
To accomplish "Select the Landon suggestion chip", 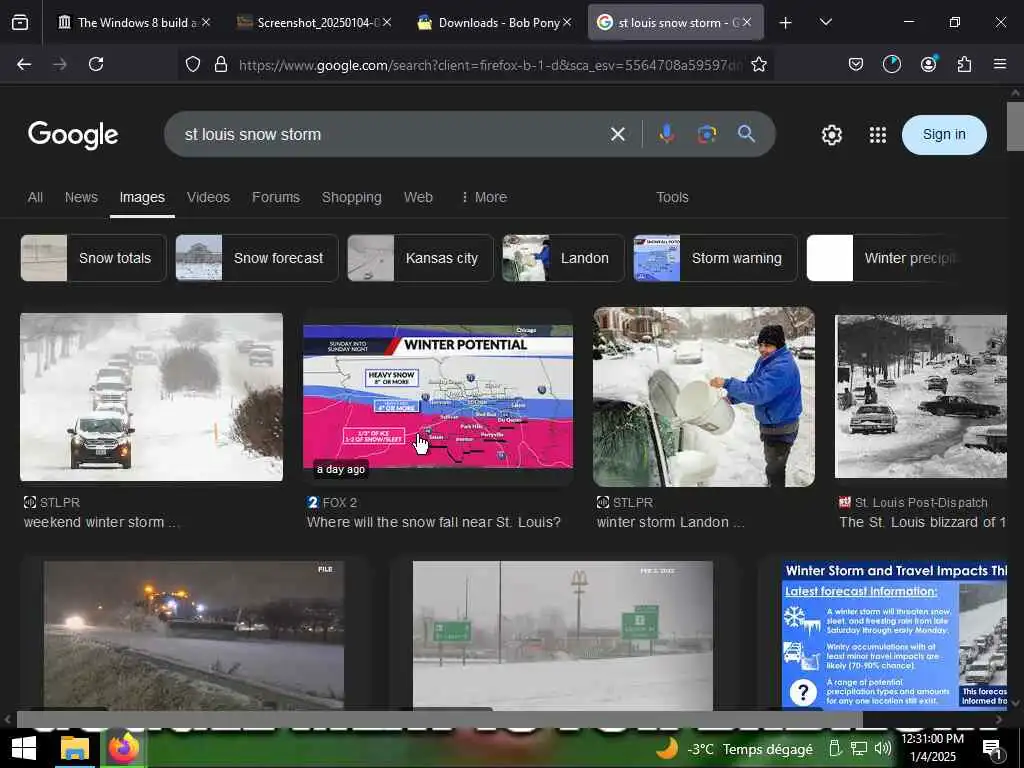I will [x=563, y=258].
